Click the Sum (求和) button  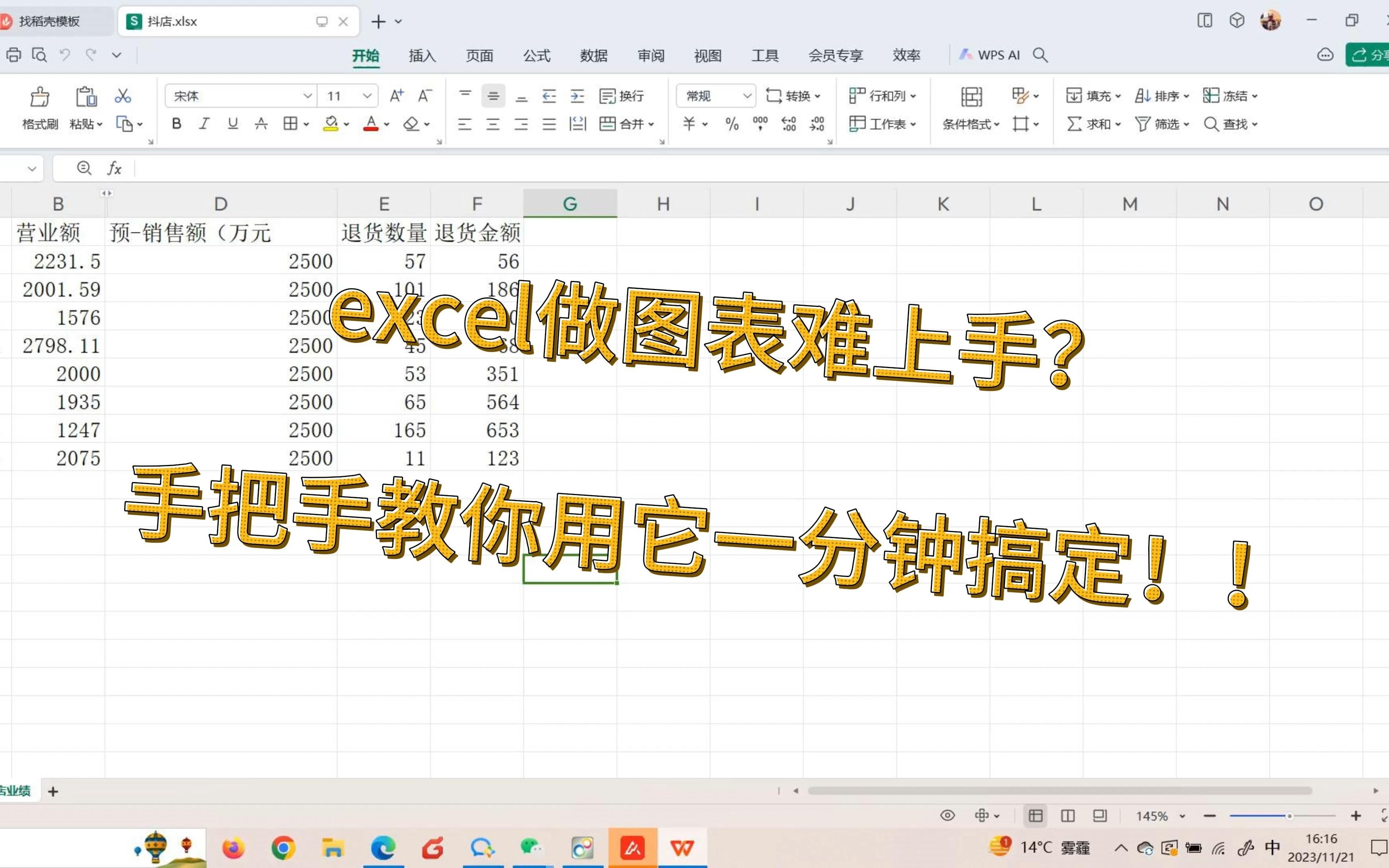pos(1092,124)
